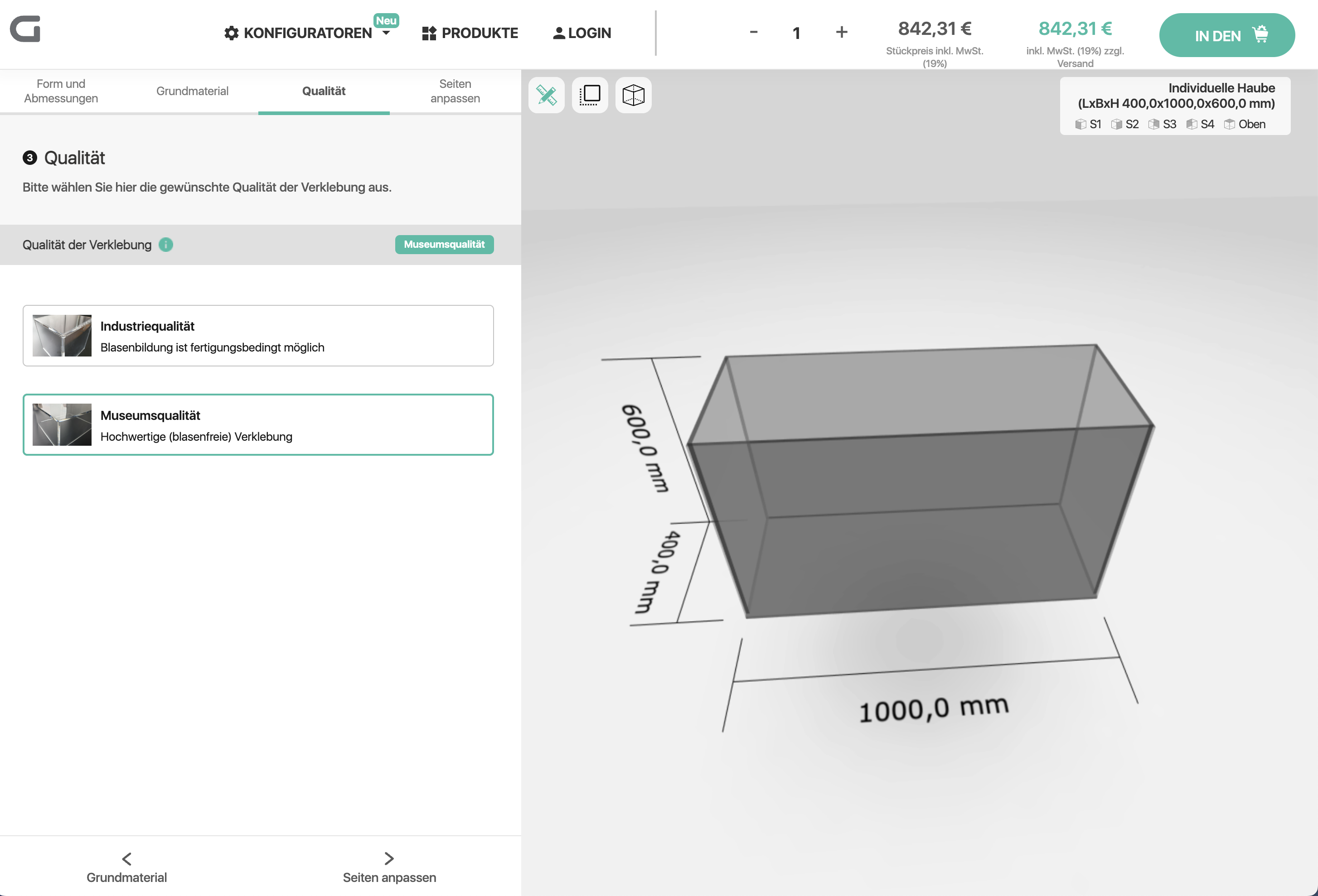Decrease quantity with the minus button
The height and width of the screenshot is (896, 1318).
(x=754, y=32)
